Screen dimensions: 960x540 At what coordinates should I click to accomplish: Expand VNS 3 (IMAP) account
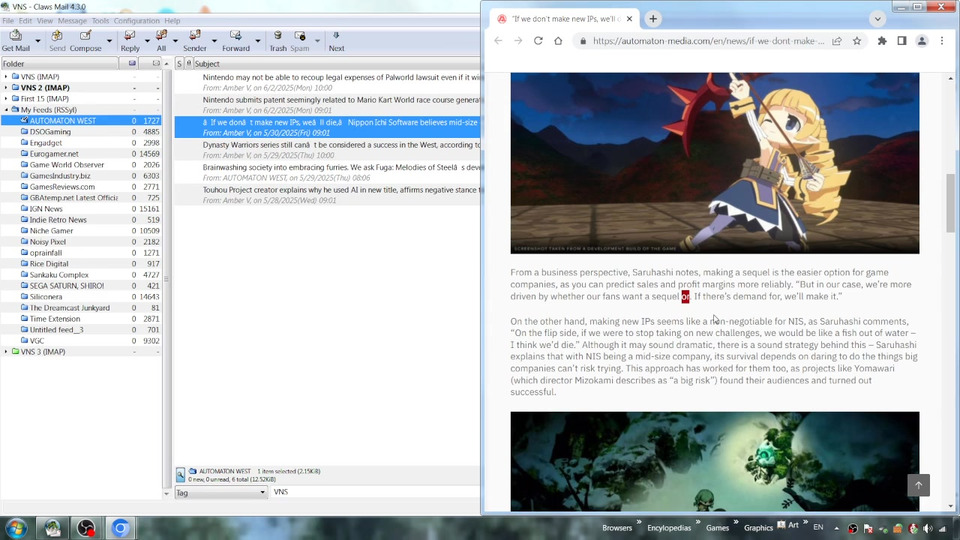tap(6, 352)
